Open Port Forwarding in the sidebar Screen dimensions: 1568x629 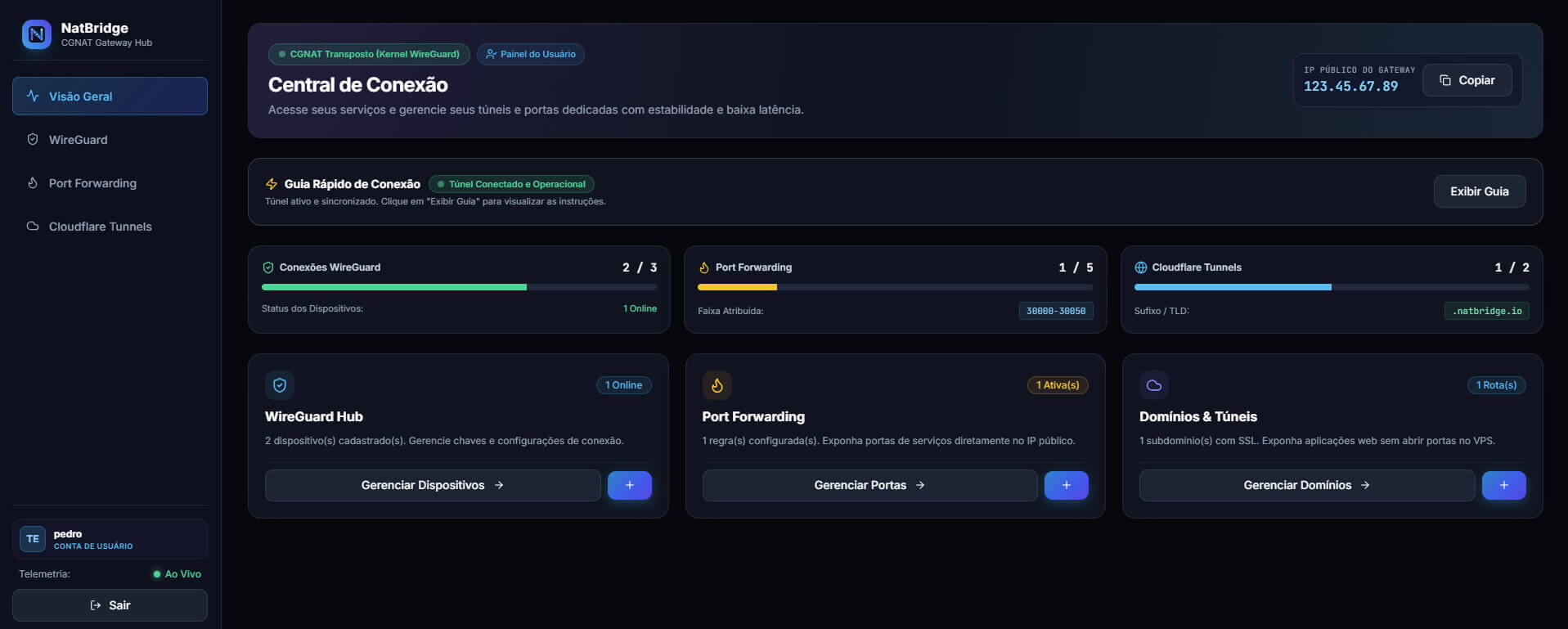point(110,183)
